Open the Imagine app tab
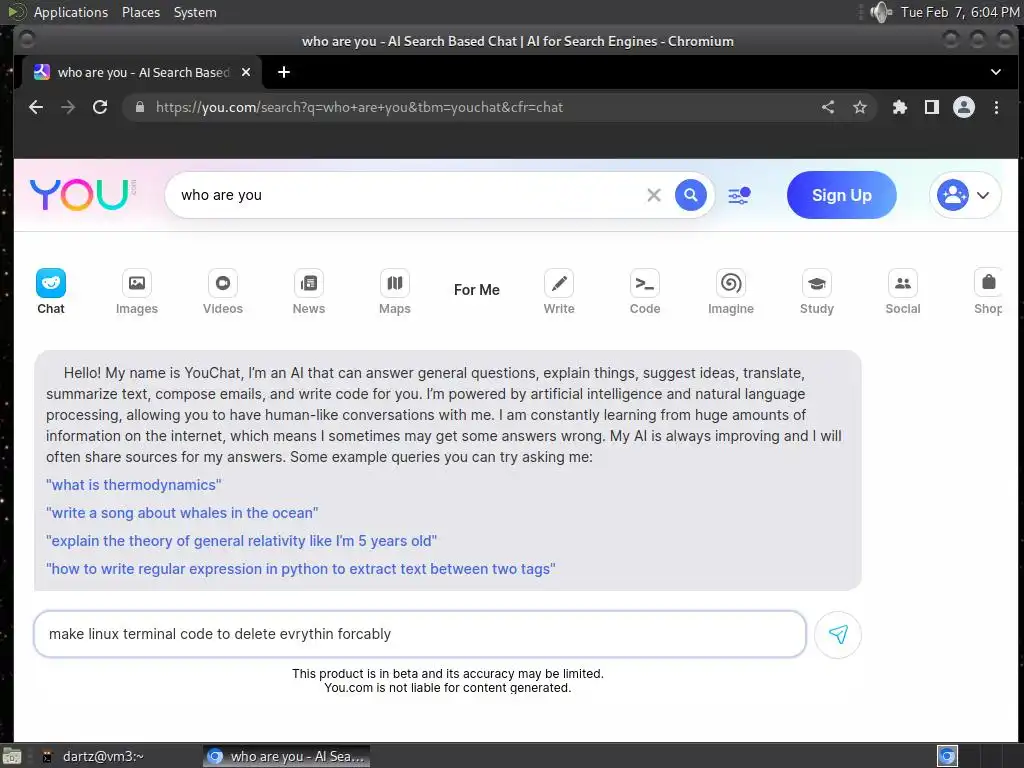This screenshot has height=768, width=1024. [x=731, y=292]
